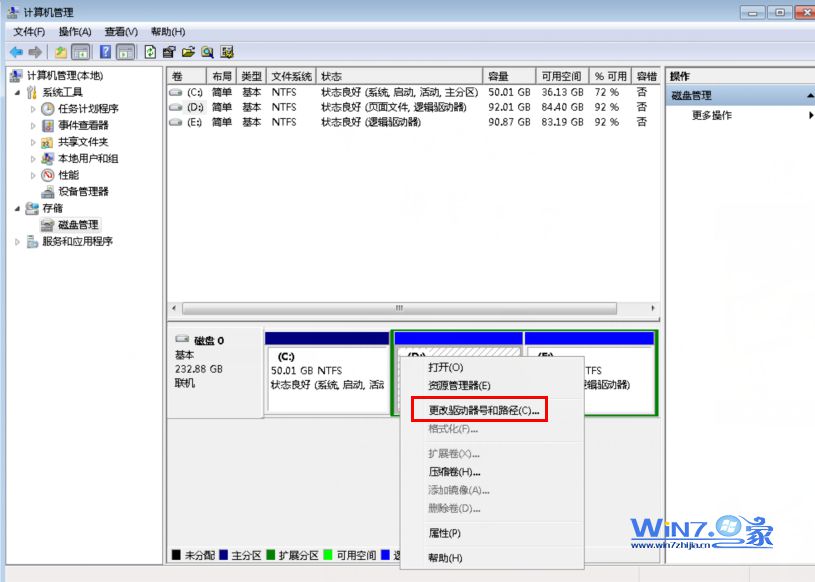Select 压缩卷(H)... in context menu

click(x=455, y=472)
